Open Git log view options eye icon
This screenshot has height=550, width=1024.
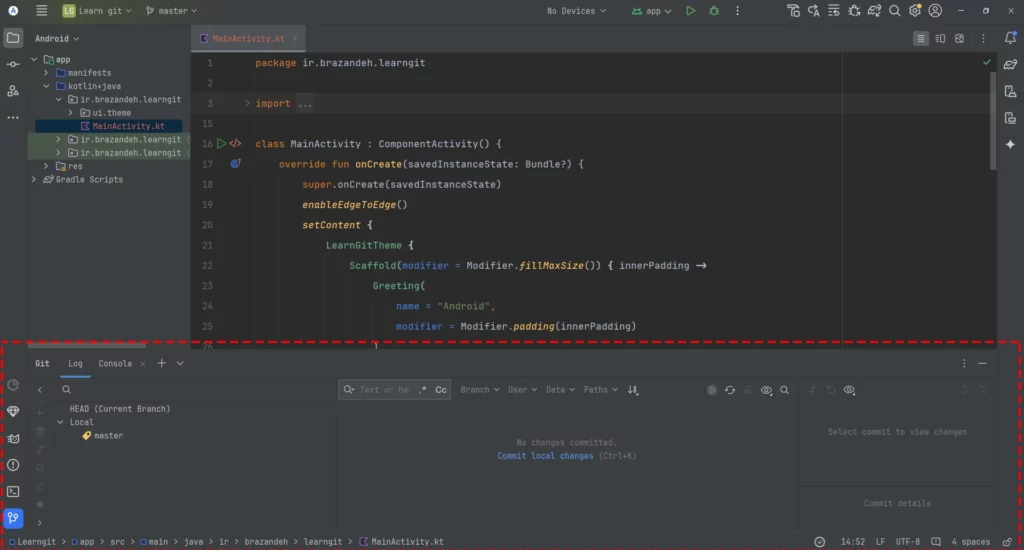point(766,390)
